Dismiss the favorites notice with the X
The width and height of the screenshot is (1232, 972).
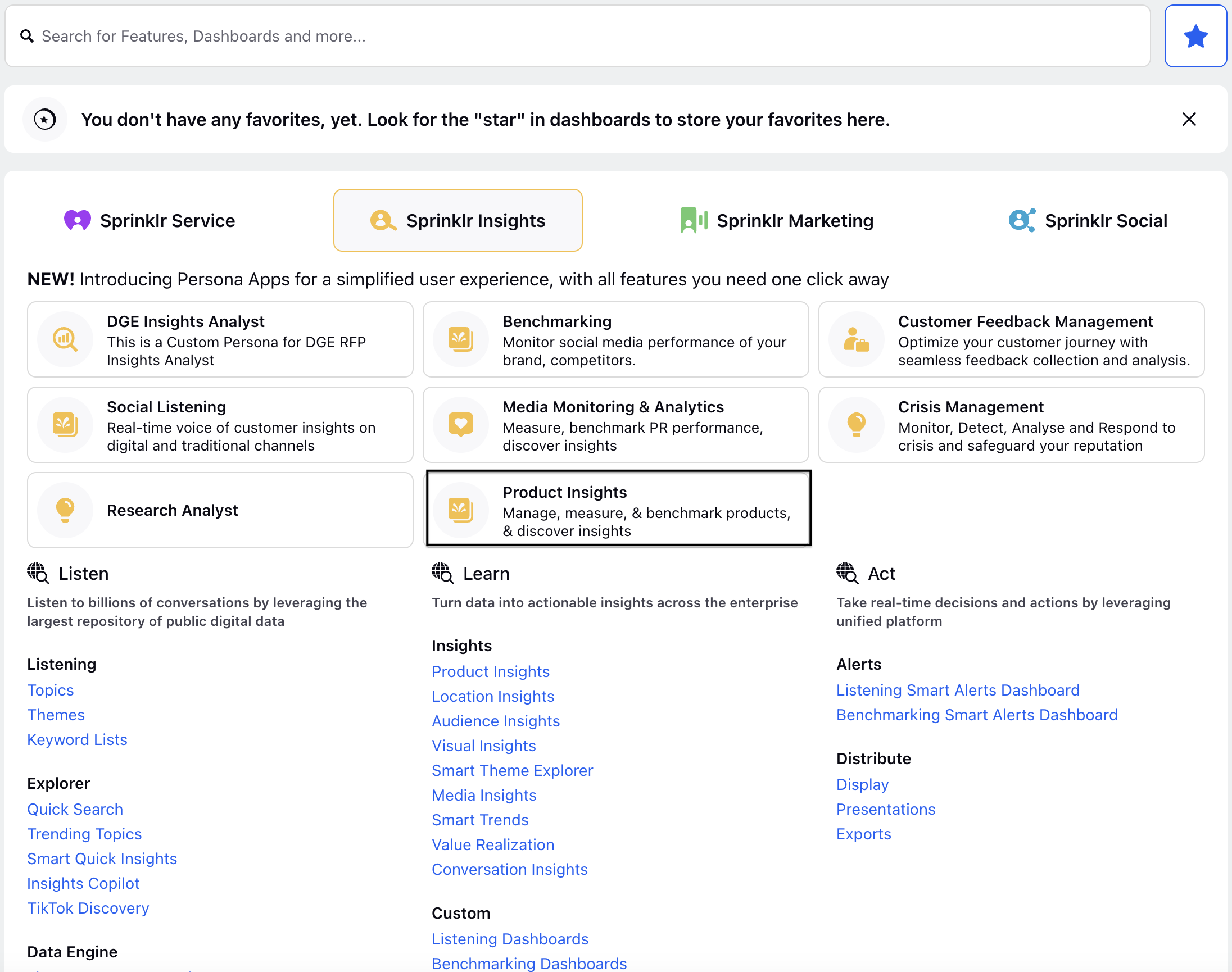pos(1189,119)
